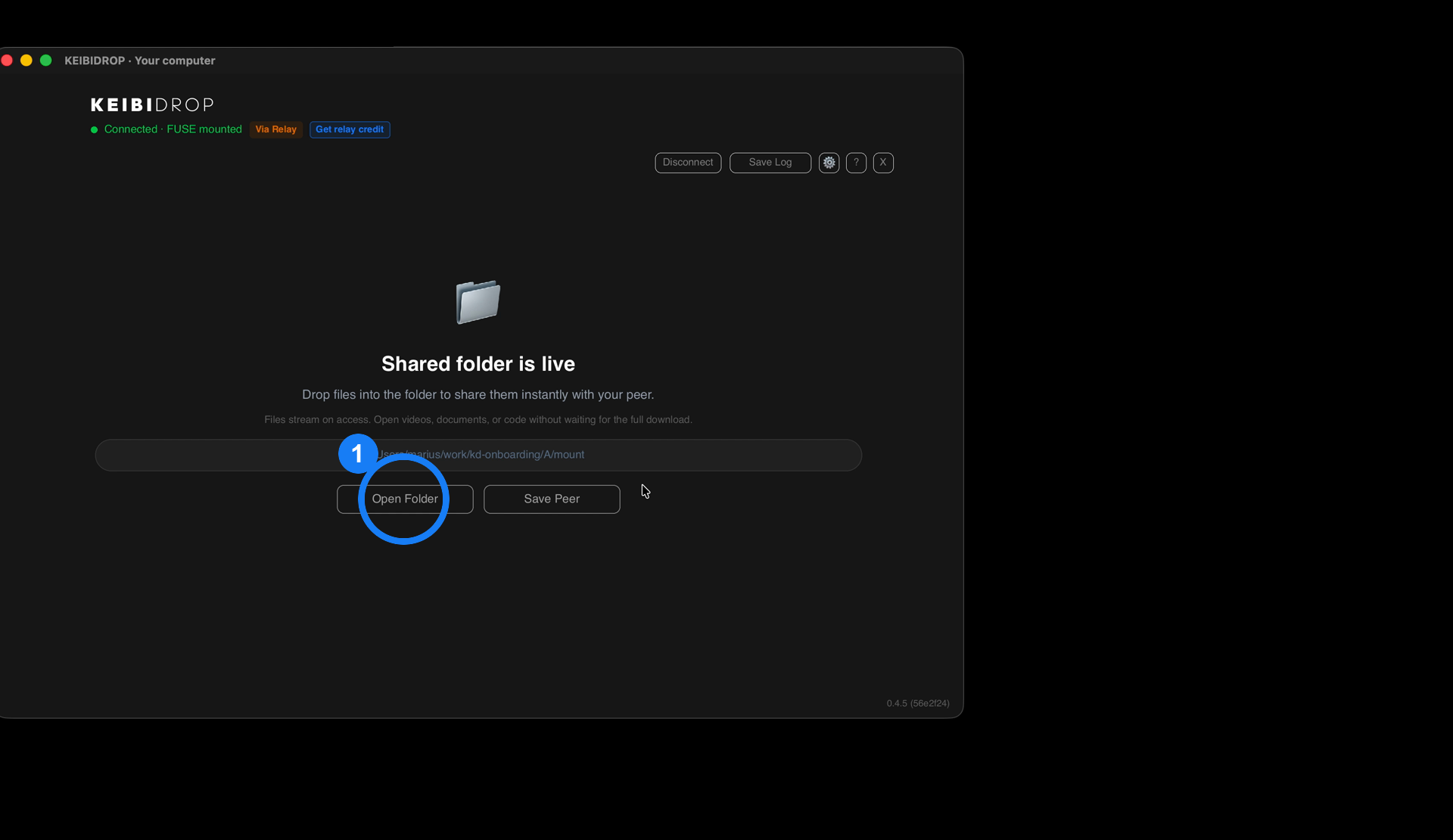Open the shared folder with Open Folder
This screenshot has height=840, width=1453.
click(x=405, y=499)
